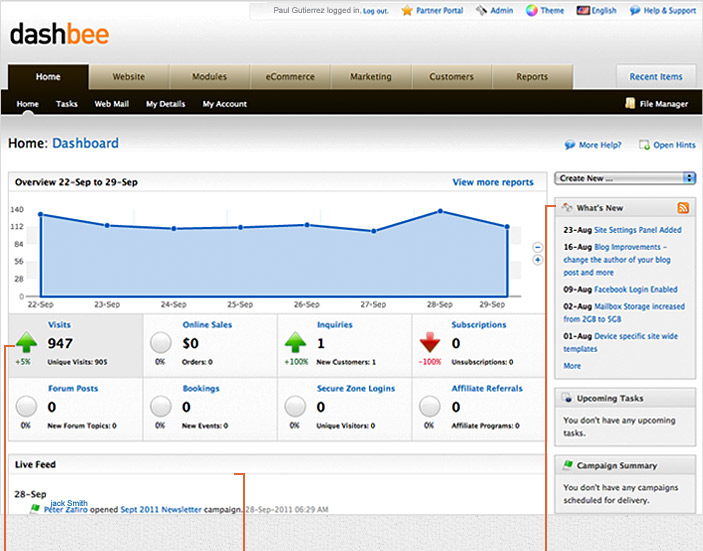The image size is (703, 551).
Task: Click the File Manager folder icon
Action: 630,103
